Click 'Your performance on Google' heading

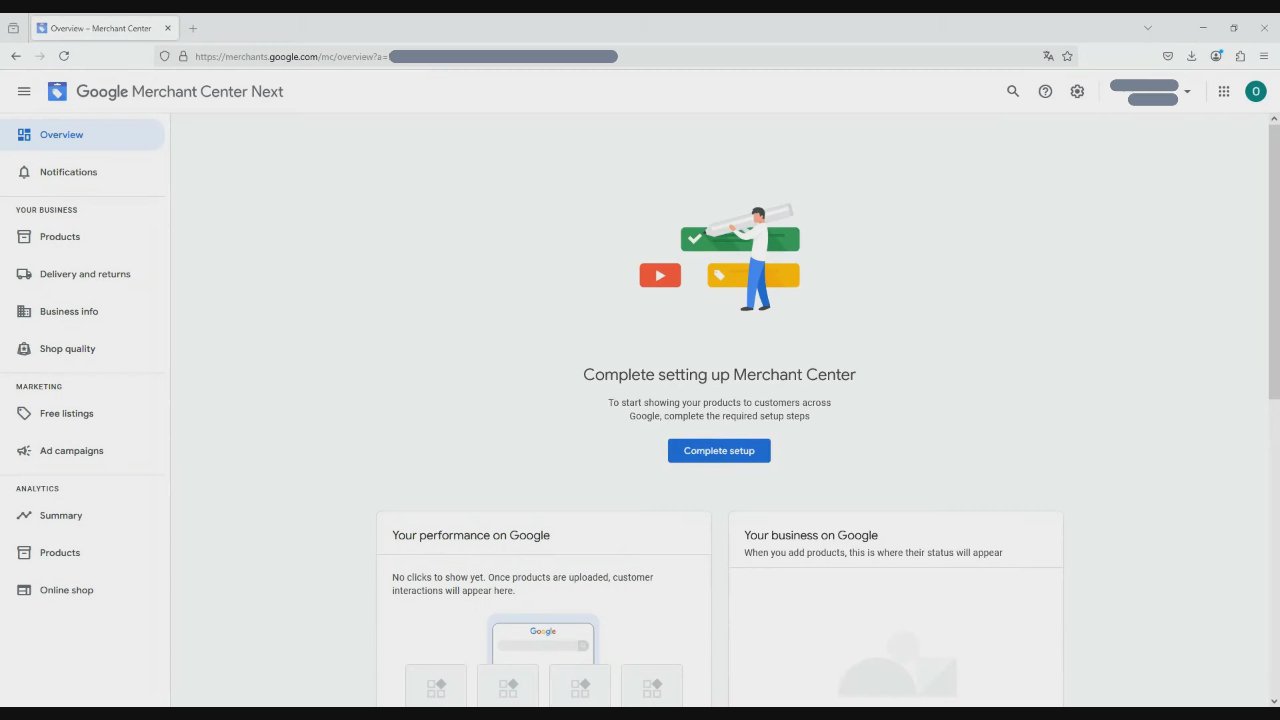tap(471, 535)
